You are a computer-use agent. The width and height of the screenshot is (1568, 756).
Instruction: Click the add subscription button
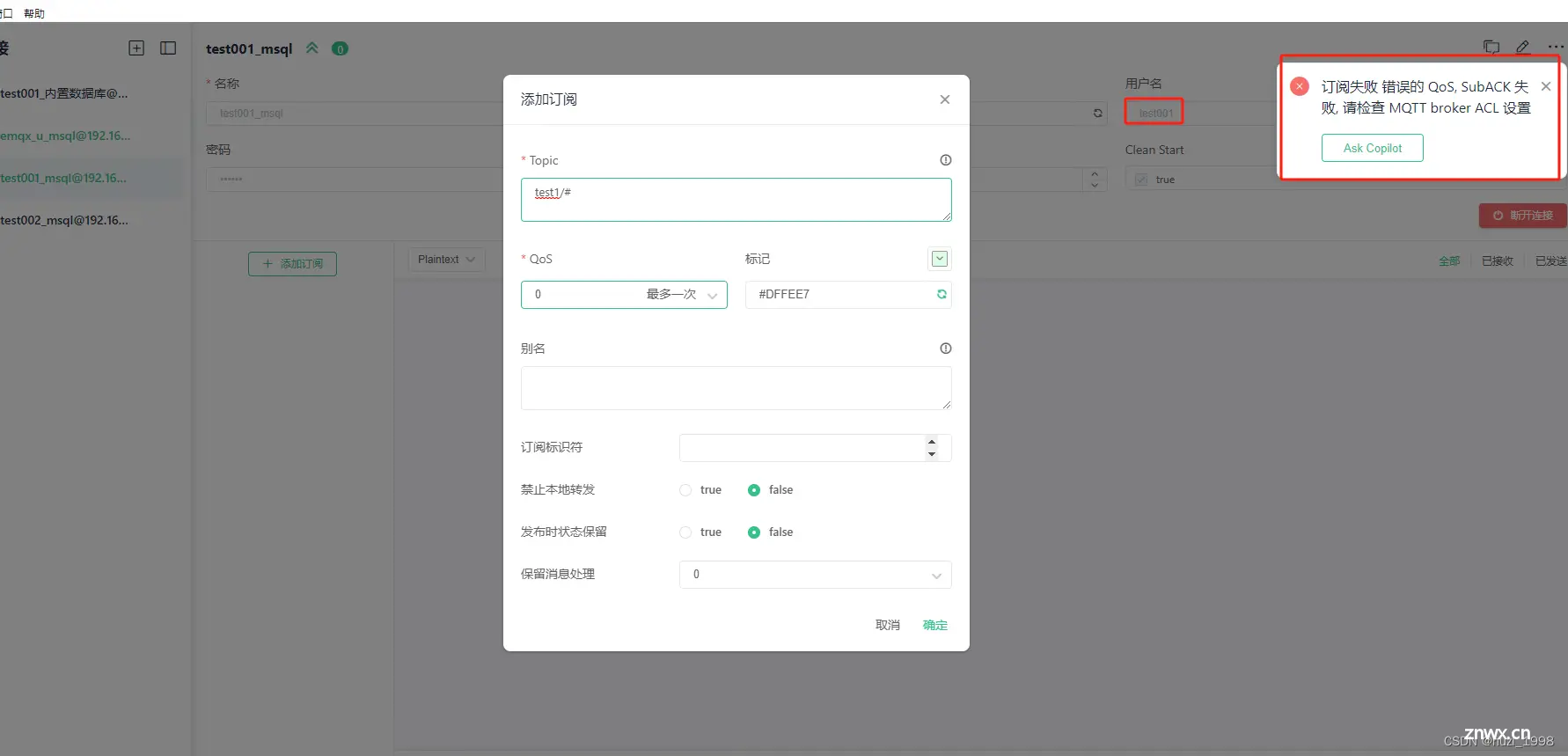[x=292, y=264]
